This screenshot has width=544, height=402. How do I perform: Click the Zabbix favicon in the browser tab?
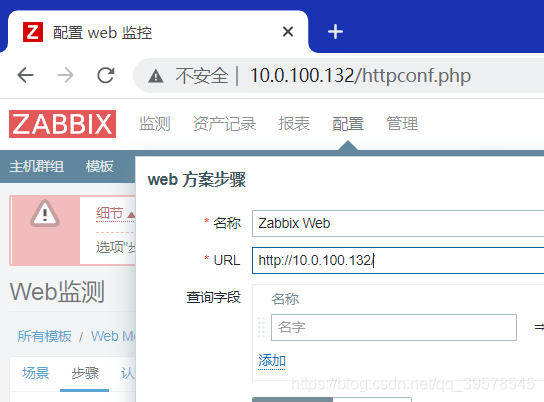click(x=33, y=32)
